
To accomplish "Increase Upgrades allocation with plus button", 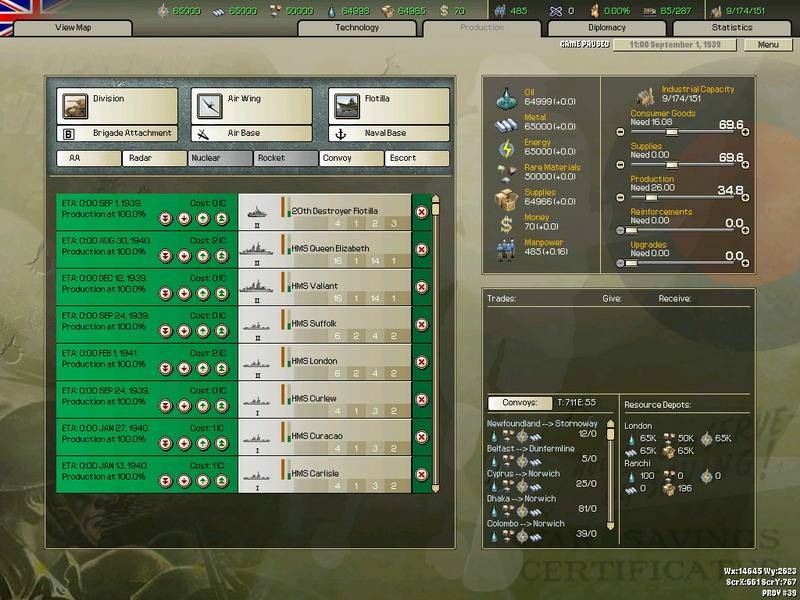I will click(x=745, y=263).
